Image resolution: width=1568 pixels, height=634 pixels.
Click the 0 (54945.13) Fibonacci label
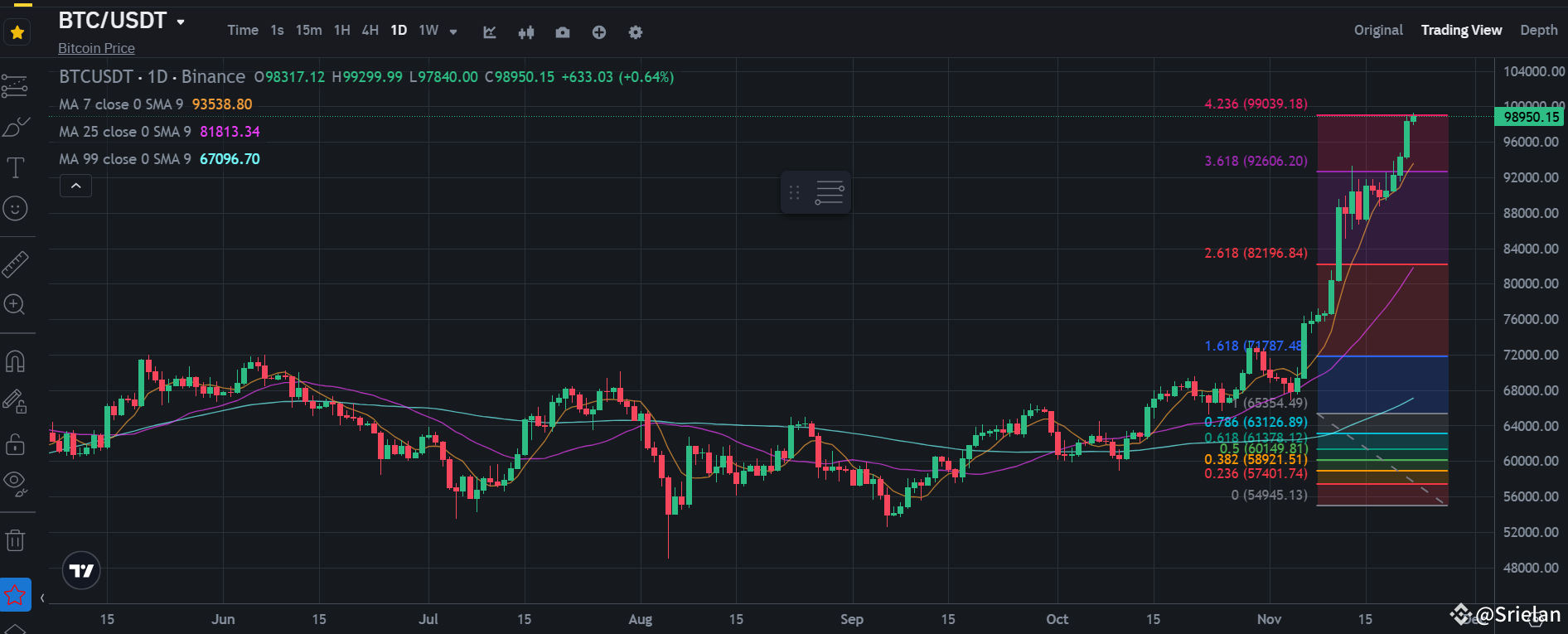(x=1269, y=495)
